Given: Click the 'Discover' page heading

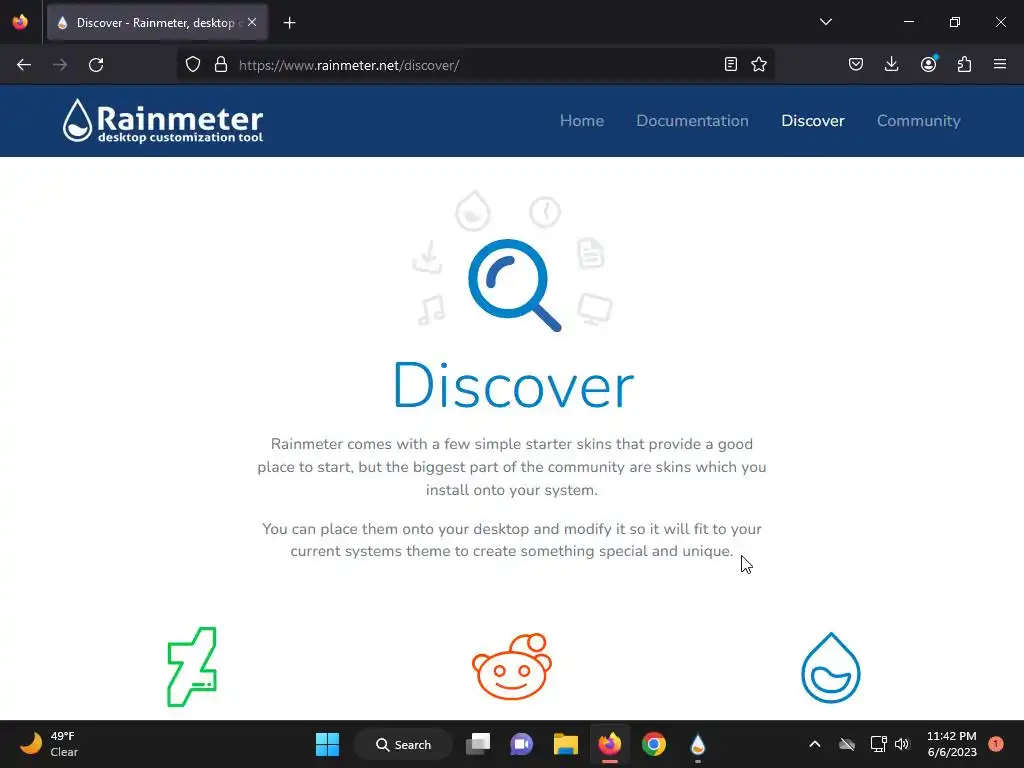Looking at the screenshot, I should pyautogui.click(x=514, y=385).
